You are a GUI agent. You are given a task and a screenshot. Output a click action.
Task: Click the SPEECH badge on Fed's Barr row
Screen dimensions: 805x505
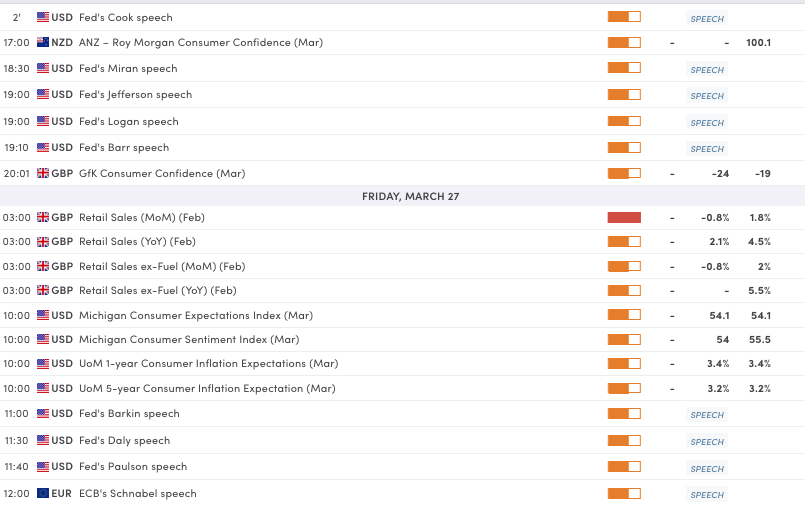pos(707,149)
